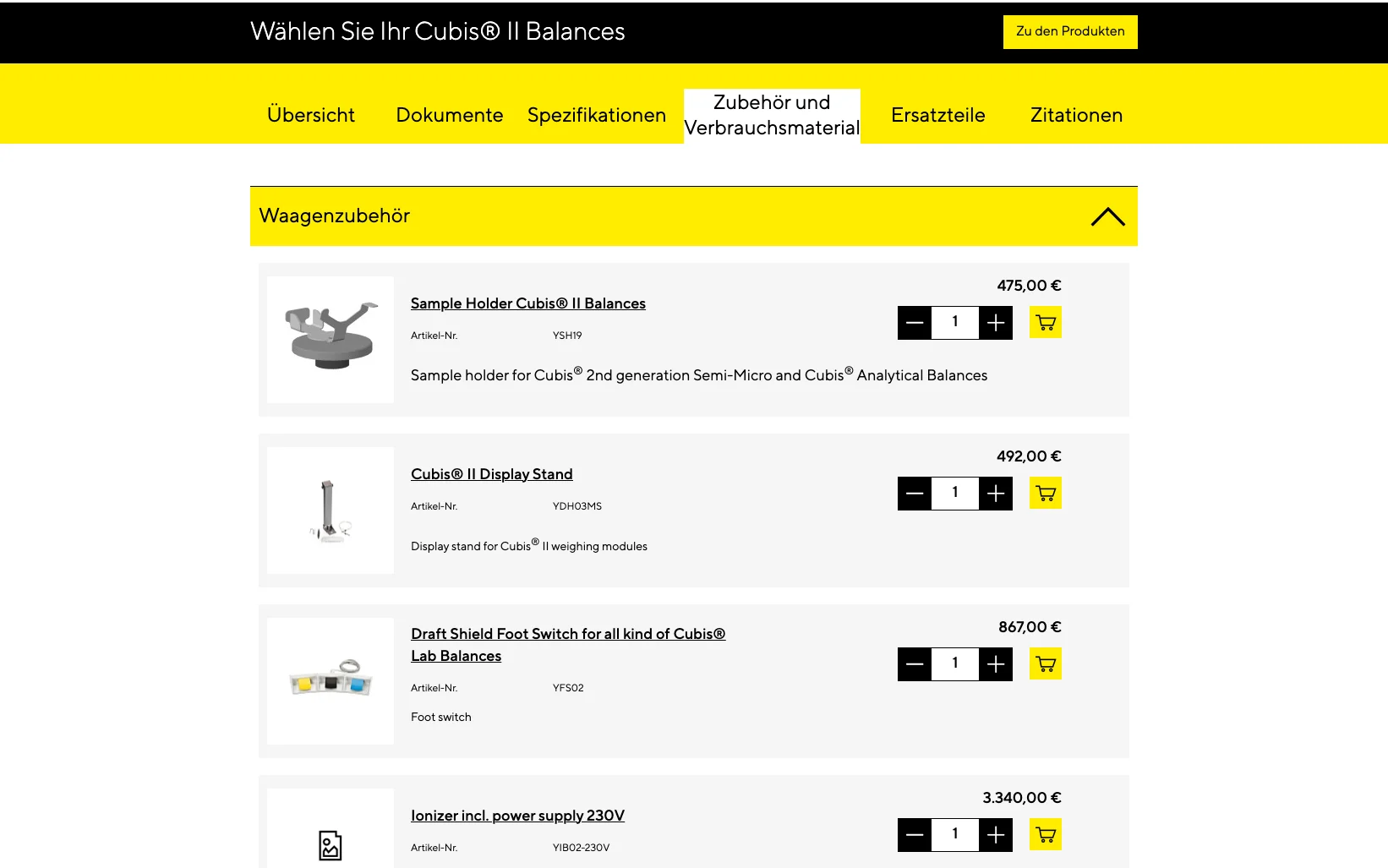Open the Foot Switch product thumbnail

pos(331,681)
